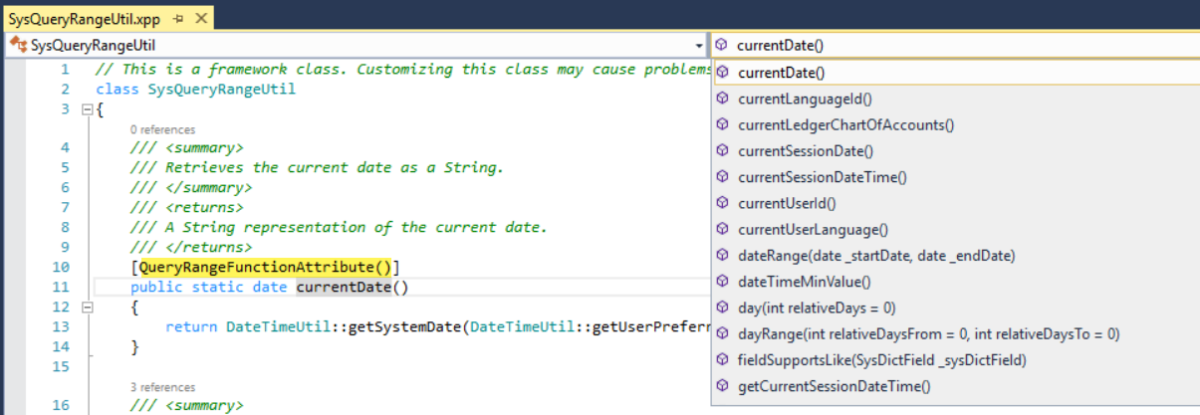Viewport: 1200px width, 415px height.
Task: Click the cube icon next to currentLedgerChartOfAccounts()
Action: pos(722,125)
